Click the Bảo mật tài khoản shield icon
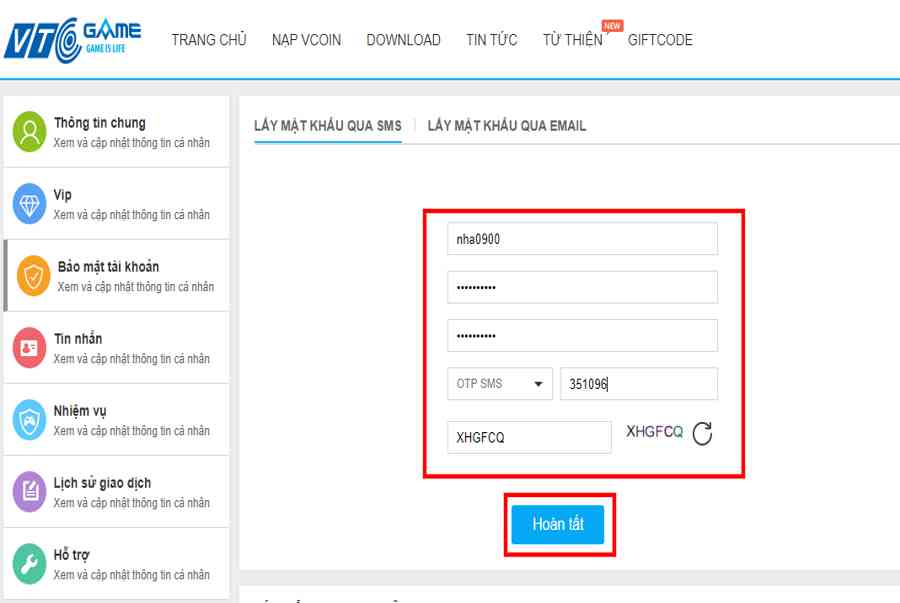 33,276
